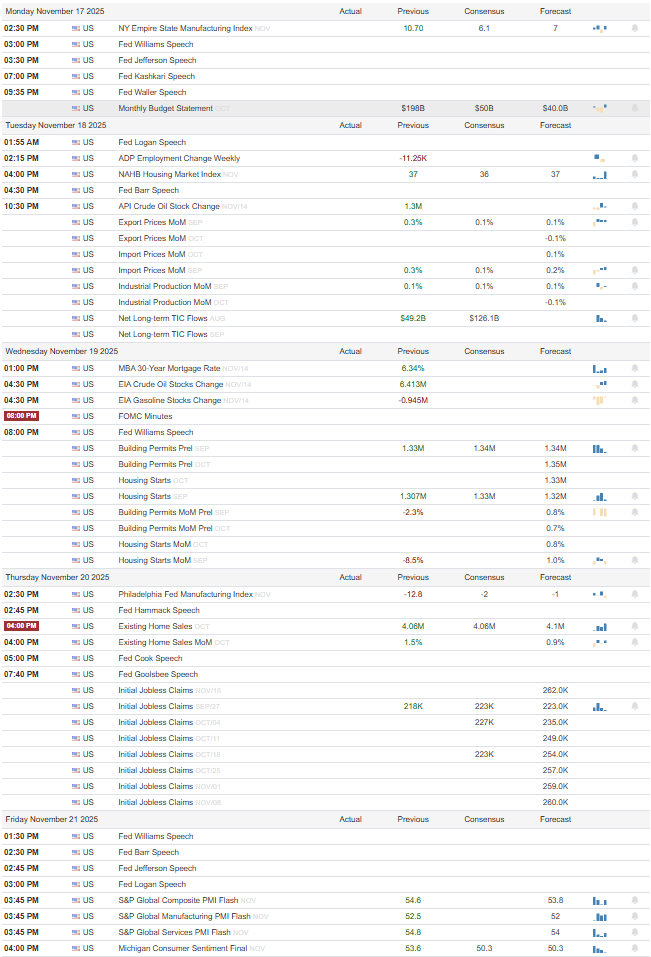651x957 pixels.
Task: Open Net Long-term TIC Flows AUG entry
Action: click(163, 318)
